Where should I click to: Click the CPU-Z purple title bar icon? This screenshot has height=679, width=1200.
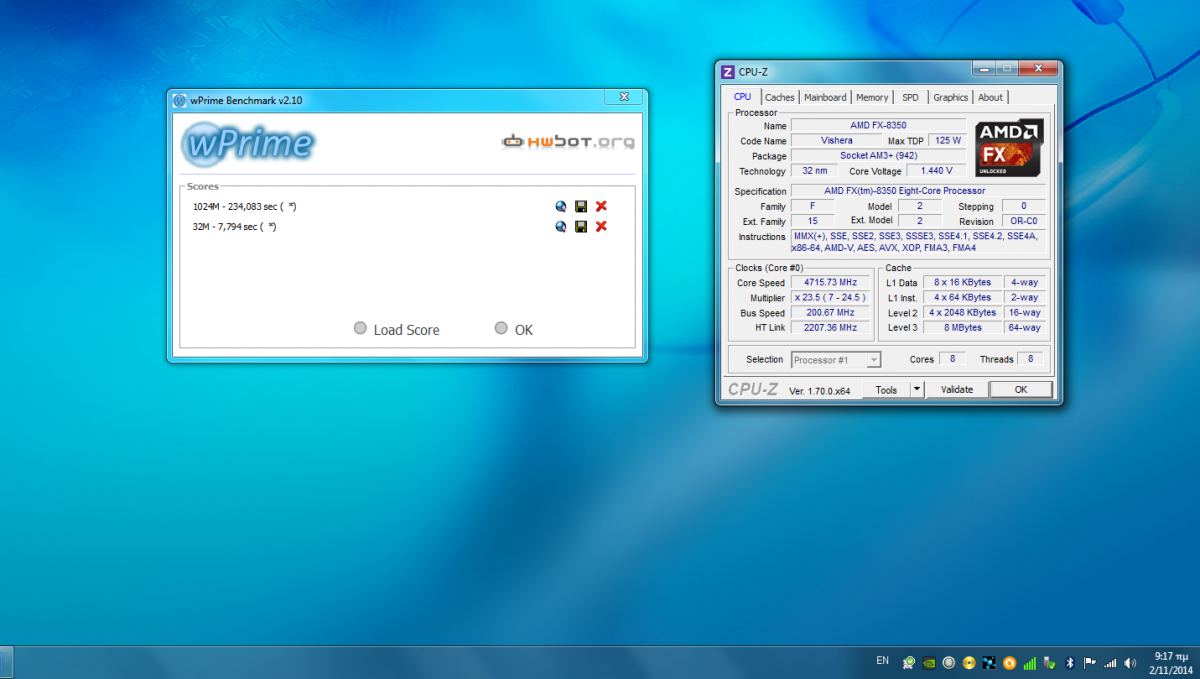pos(727,71)
